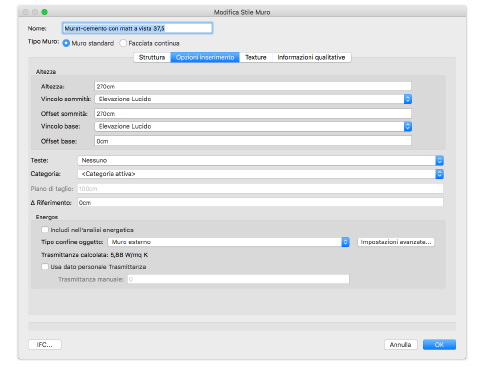
Task: Open the Vincolo base dropdown
Action: [x=253, y=126]
